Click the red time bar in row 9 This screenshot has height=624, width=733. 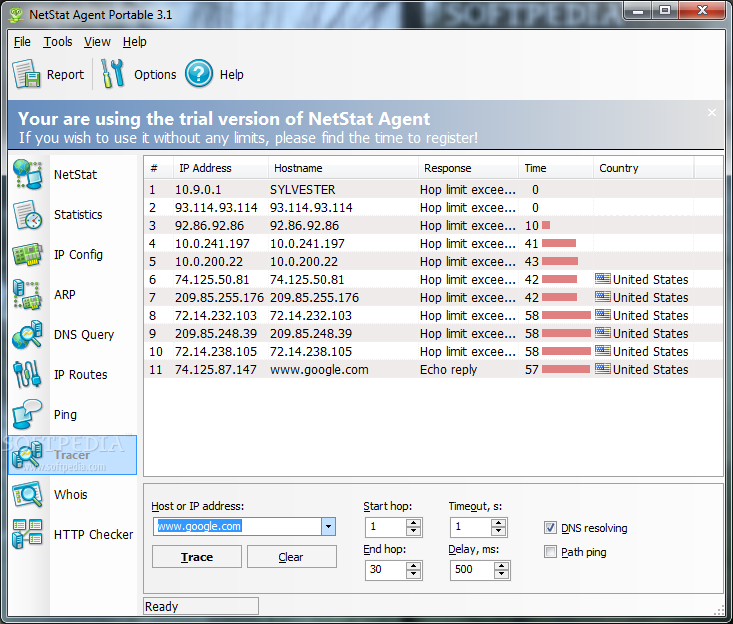click(x=566, y=333)
